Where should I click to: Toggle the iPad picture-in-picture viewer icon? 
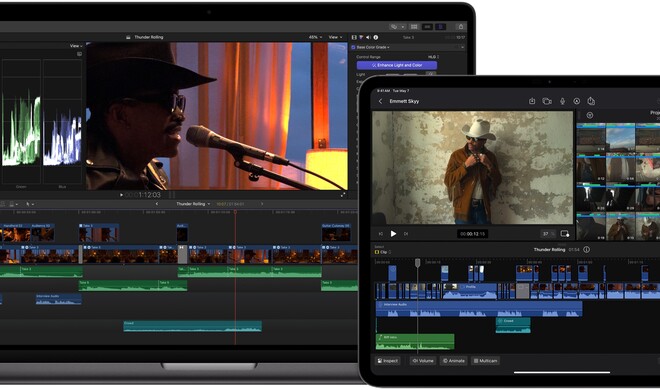coord(564,234)
